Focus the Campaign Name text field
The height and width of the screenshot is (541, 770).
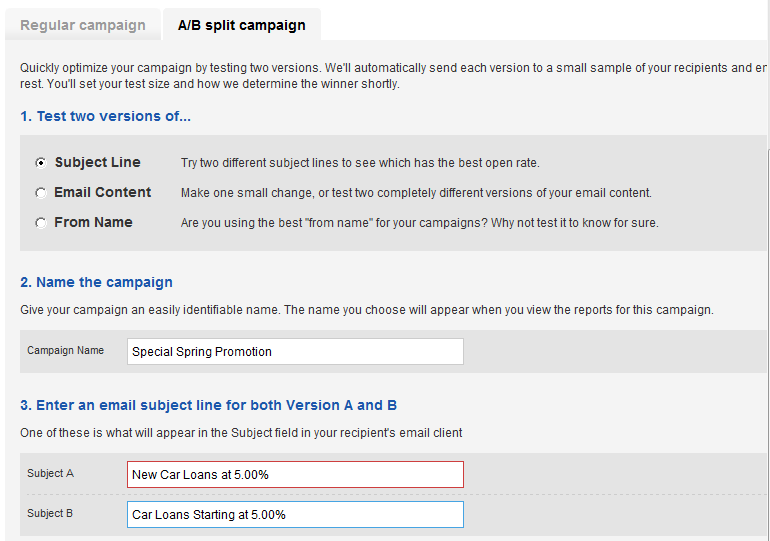tap(295, 352)
